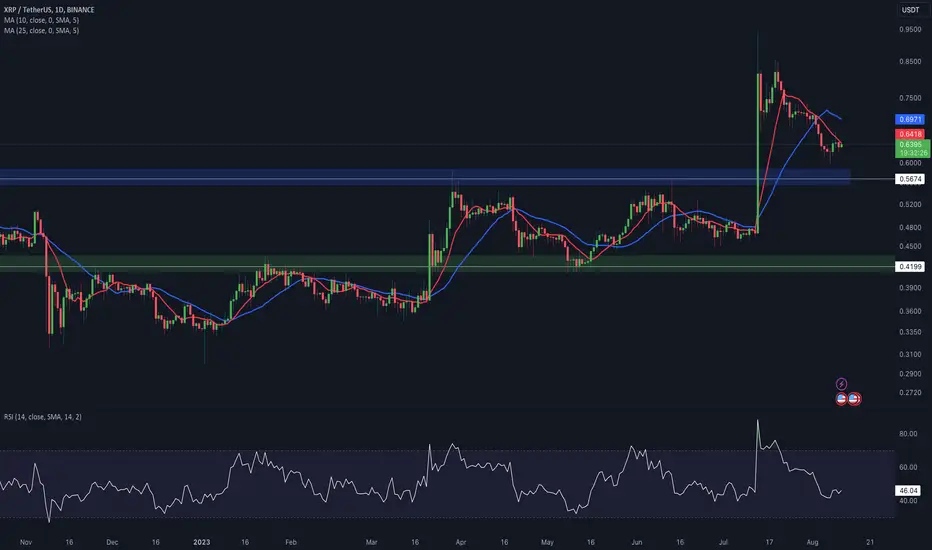
Task: Click the red 0.6418 MA price label
Action: [x=910, y=134]
